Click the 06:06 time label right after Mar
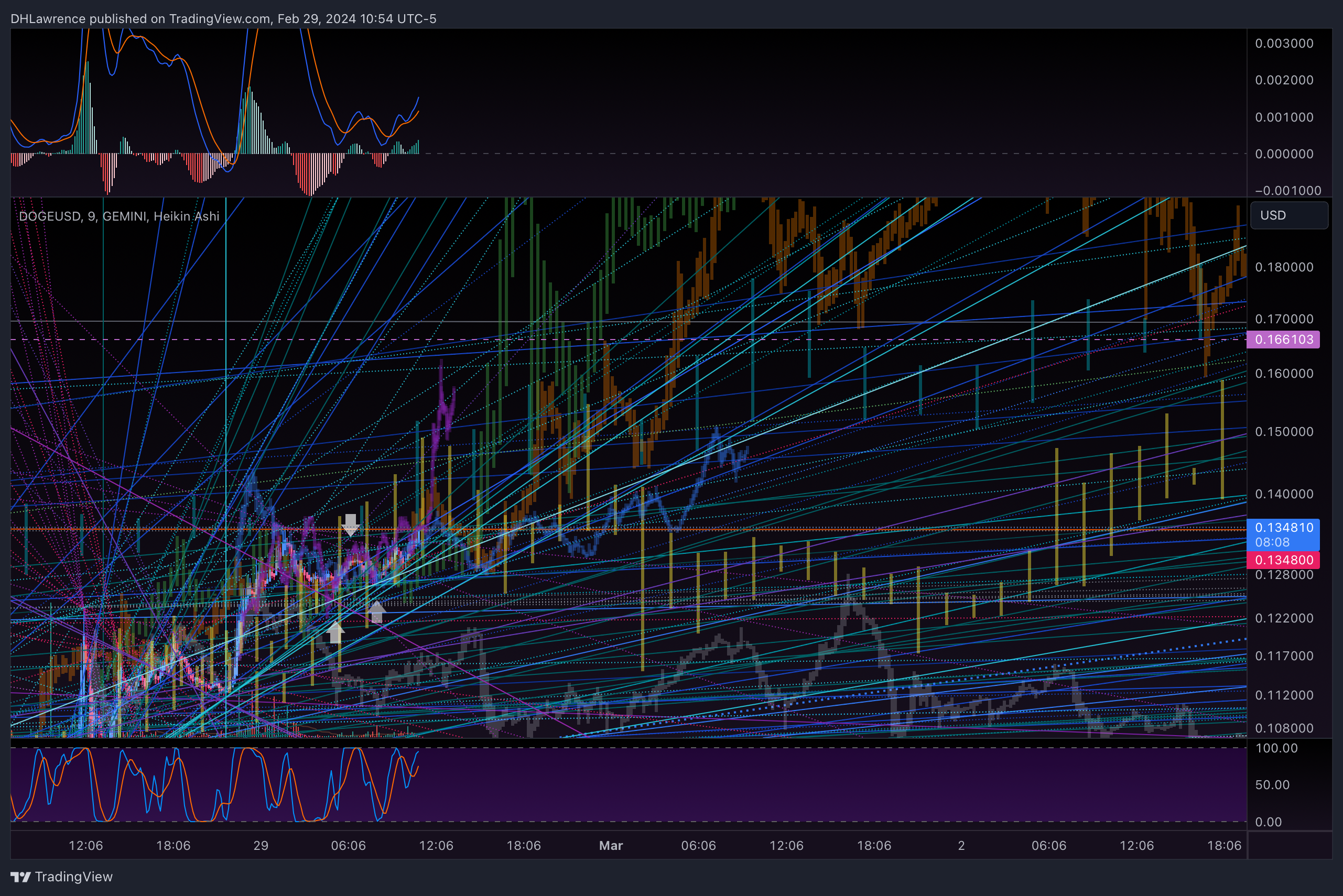Image resolution: width=1343 pixels, height=896 pixels. tap(699, 846)
